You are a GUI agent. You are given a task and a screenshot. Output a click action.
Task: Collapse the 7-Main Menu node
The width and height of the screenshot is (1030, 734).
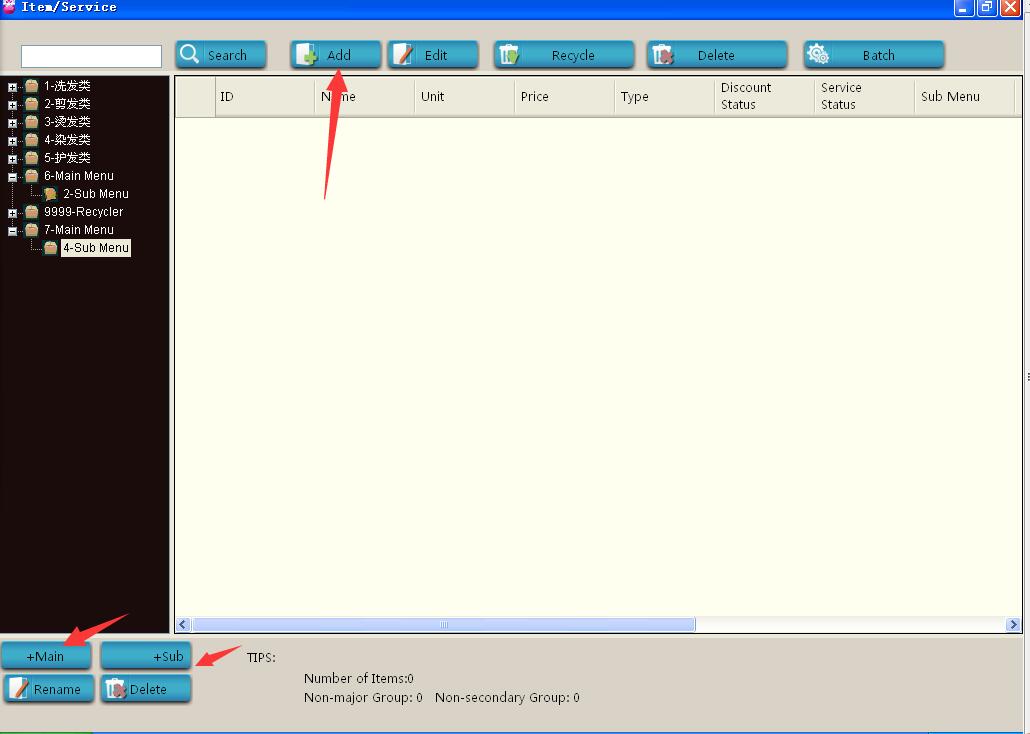pyautogui.click(x=12, y=231)
